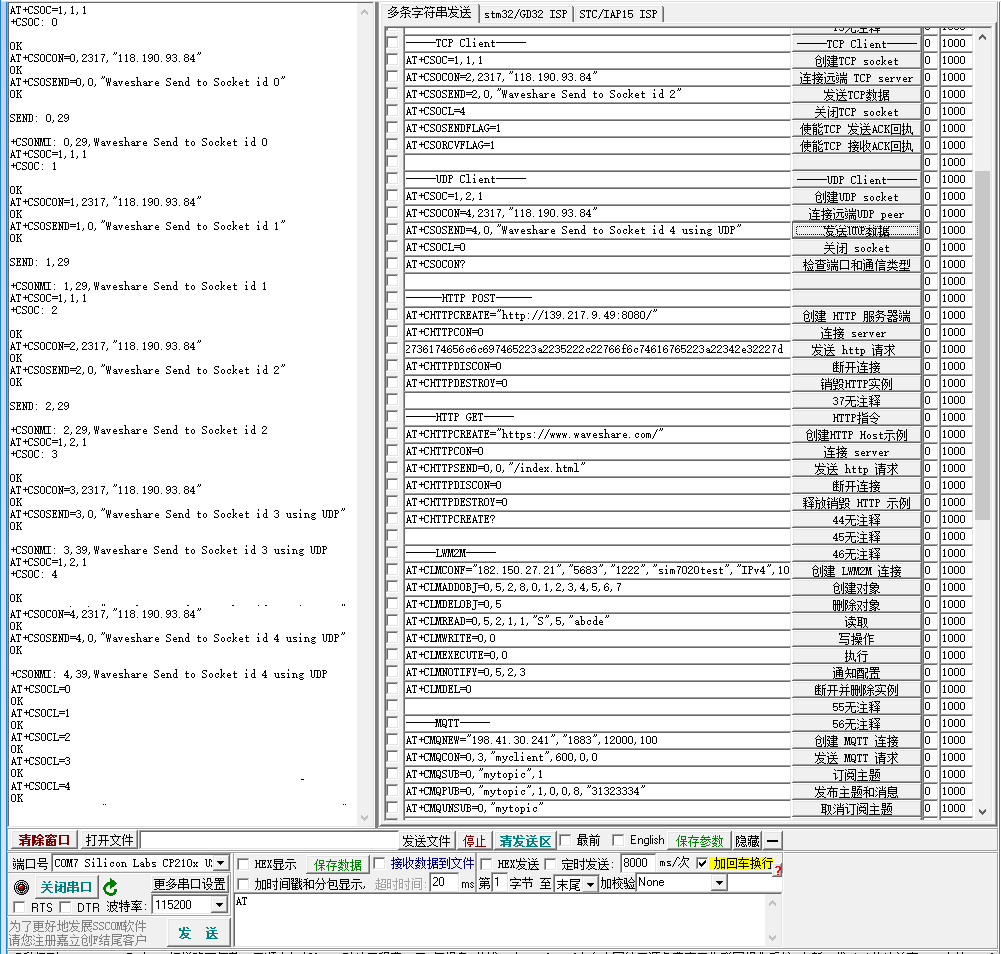The height and width of the screenshot is (954, 1001).
Task: Click the AT send text area
Action: [500, 920]
